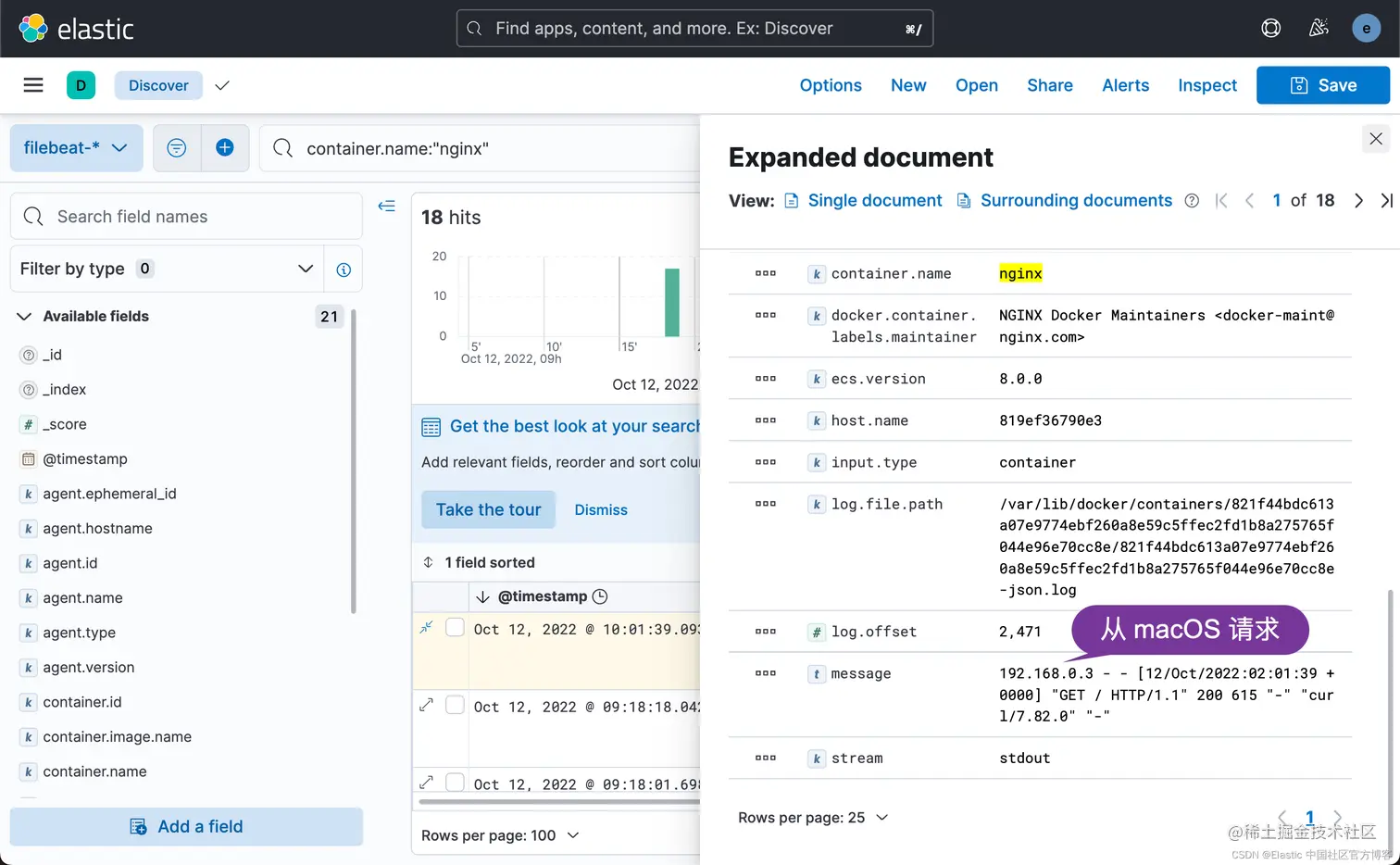Go to the previous document arrow
Screen dimensions: 1400x865
(1249, 201)
